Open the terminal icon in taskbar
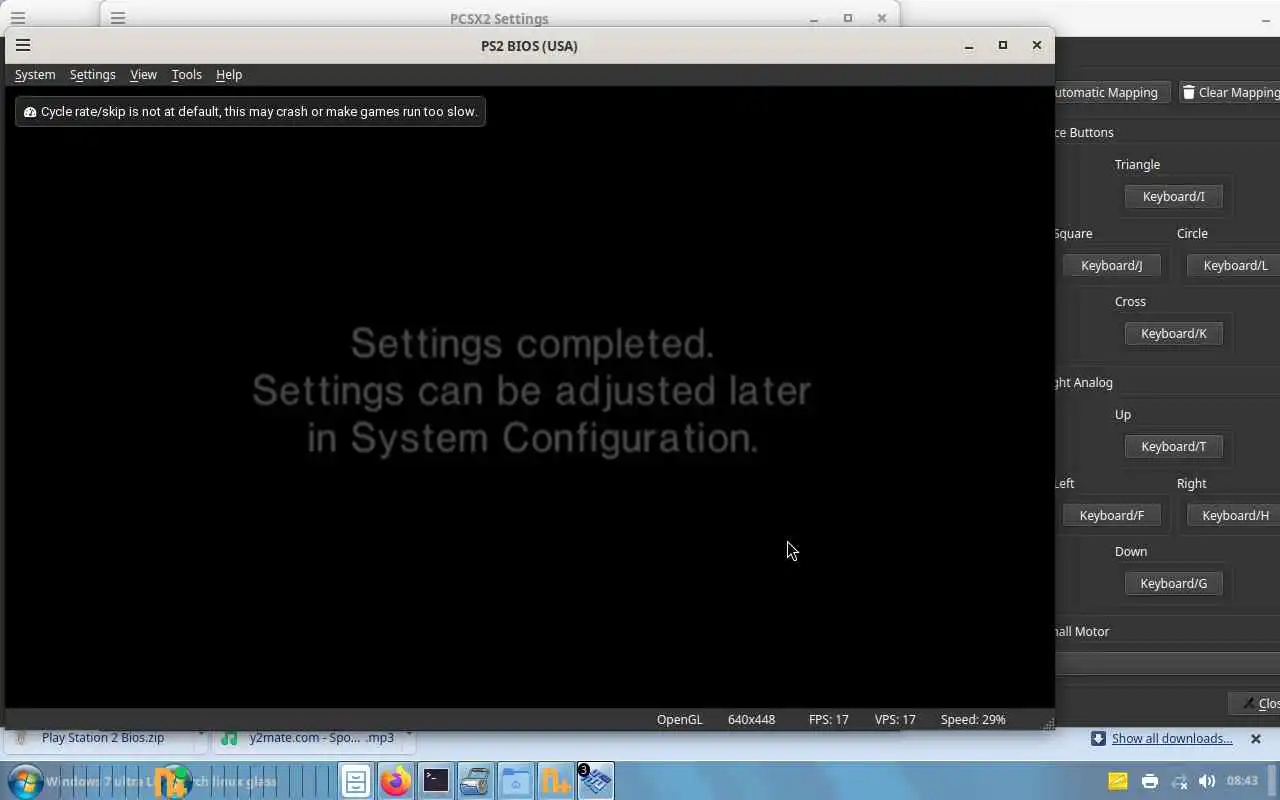The height and width of the screenshot is (800, 1280). coord(435,781)
